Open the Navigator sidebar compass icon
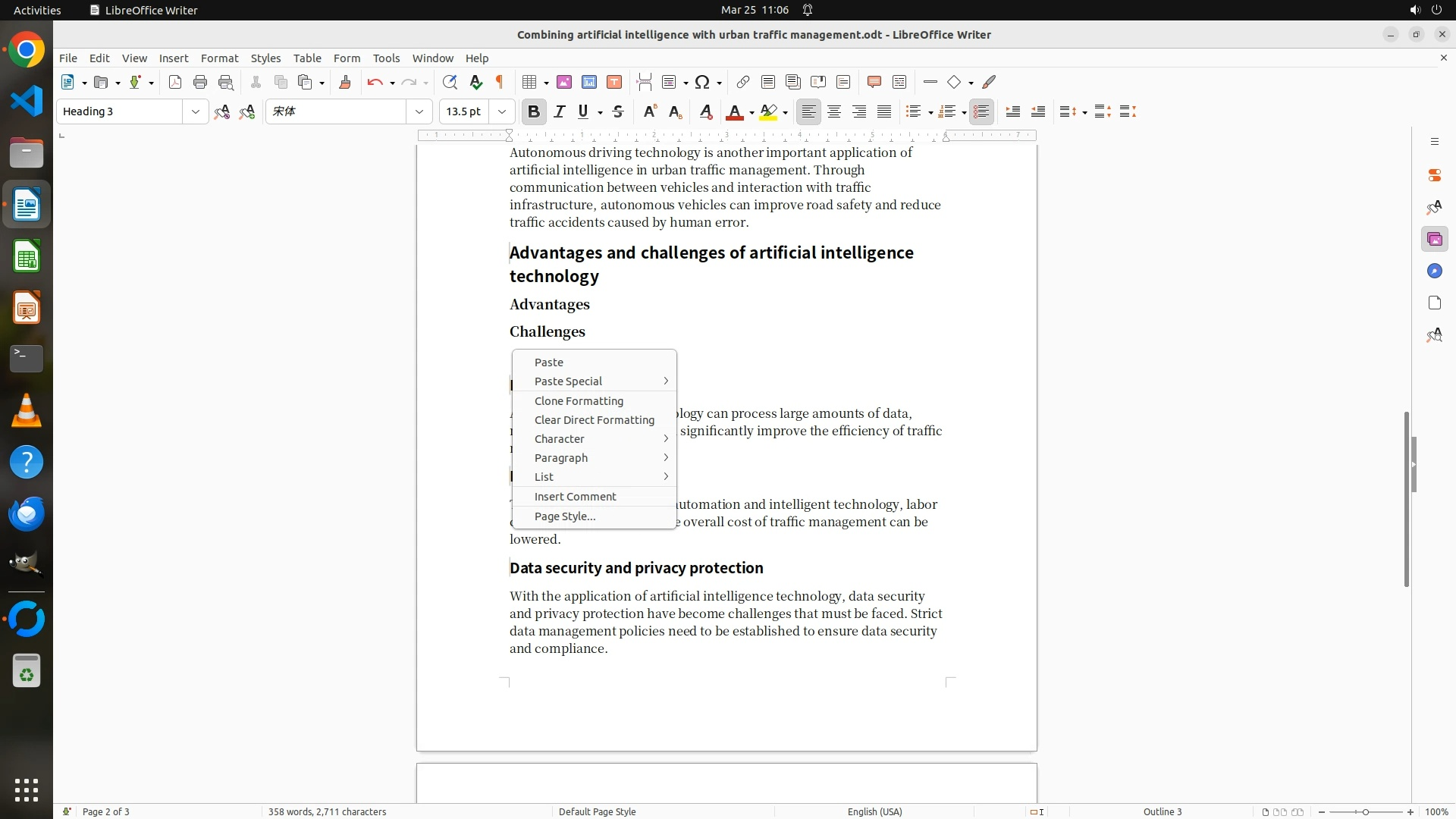 point(1434,271)
